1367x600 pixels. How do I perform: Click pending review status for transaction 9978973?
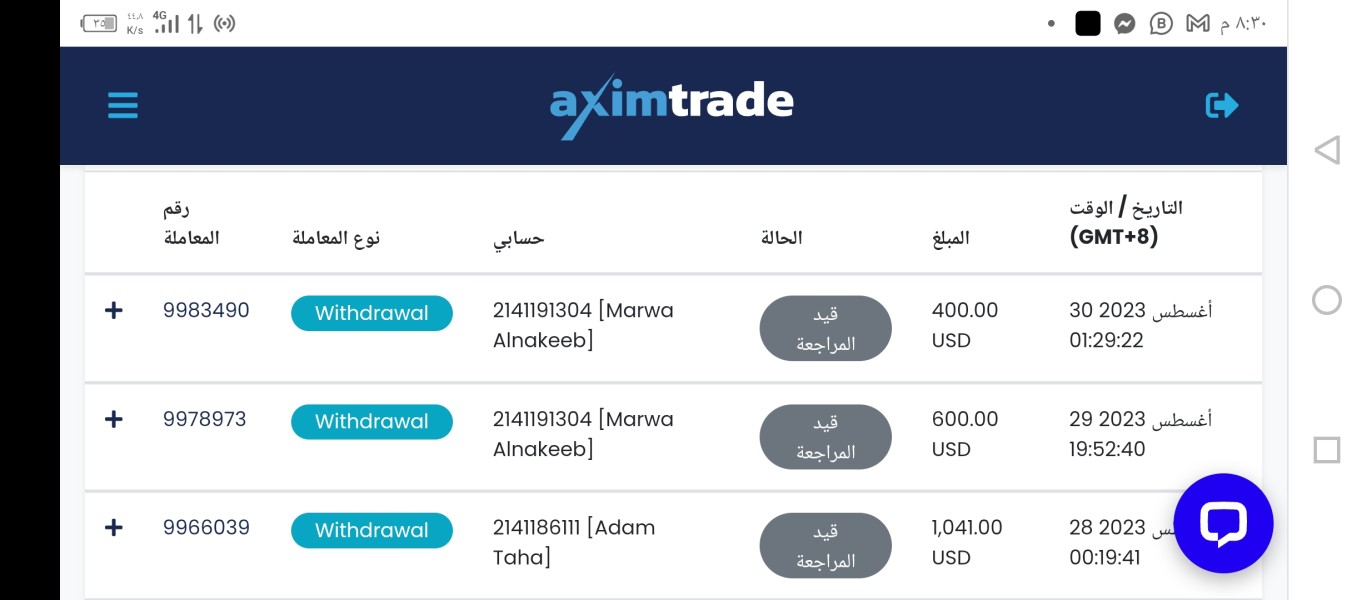pos(825,437)
